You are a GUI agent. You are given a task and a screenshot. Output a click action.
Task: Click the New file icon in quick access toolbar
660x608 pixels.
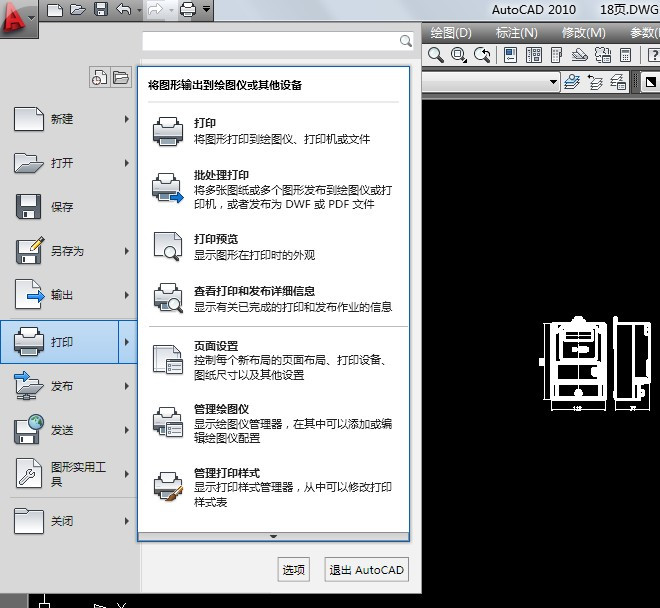click(55, 9)
